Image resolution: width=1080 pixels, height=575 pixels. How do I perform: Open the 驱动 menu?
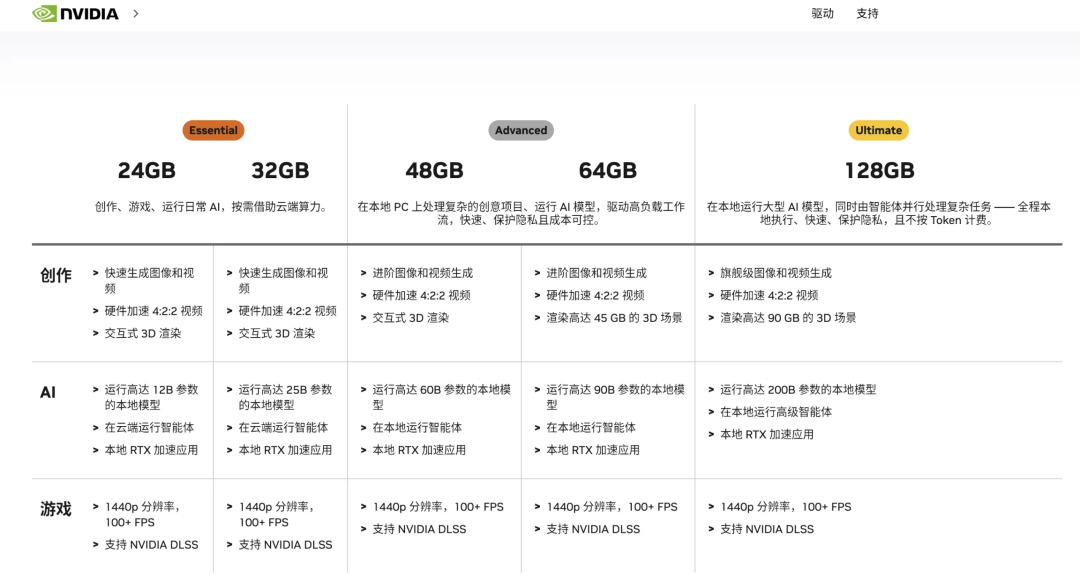pyautogui.click(x=822, y=13)
